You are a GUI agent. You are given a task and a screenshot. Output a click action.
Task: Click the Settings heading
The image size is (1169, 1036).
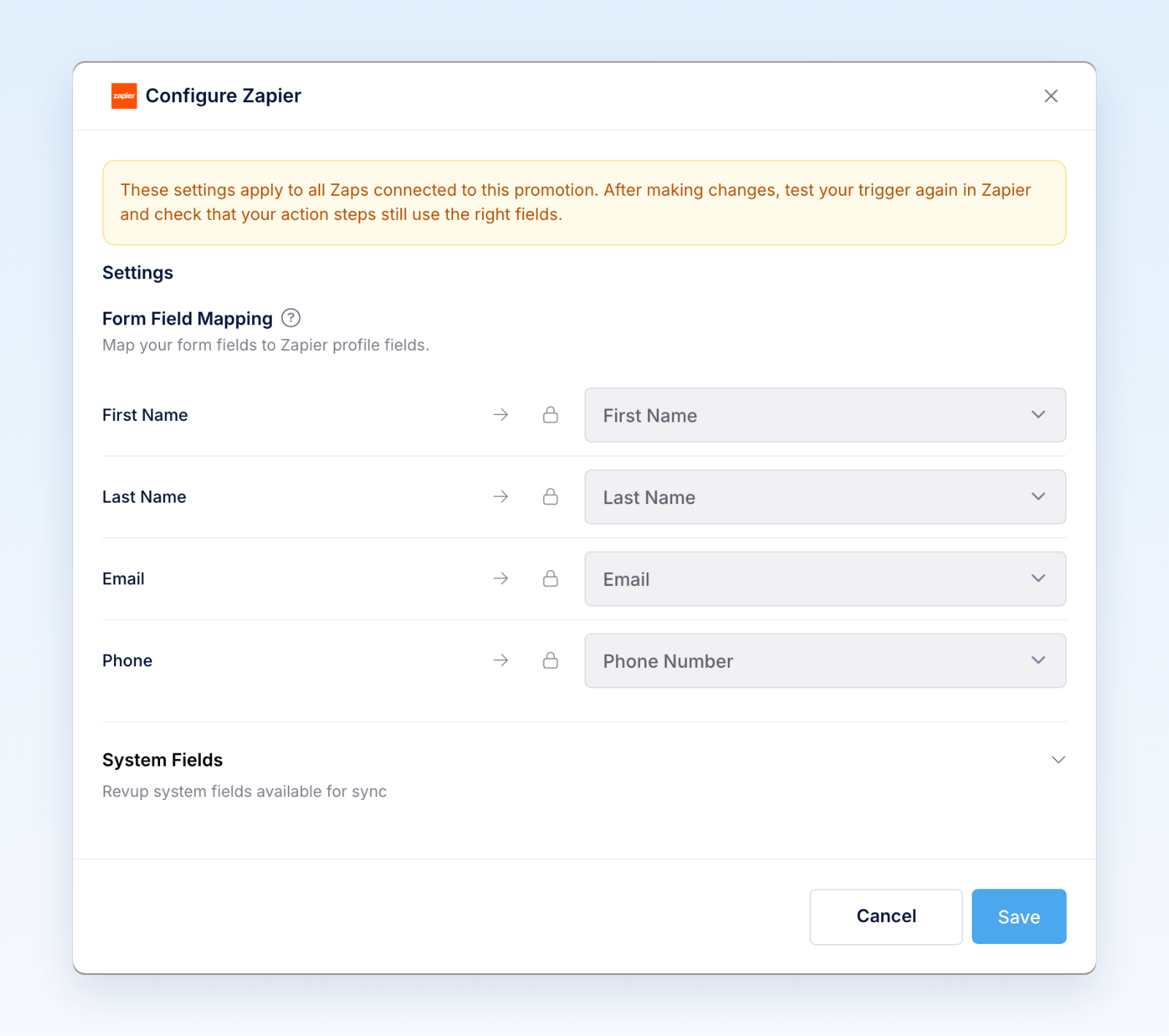point(137,273)
